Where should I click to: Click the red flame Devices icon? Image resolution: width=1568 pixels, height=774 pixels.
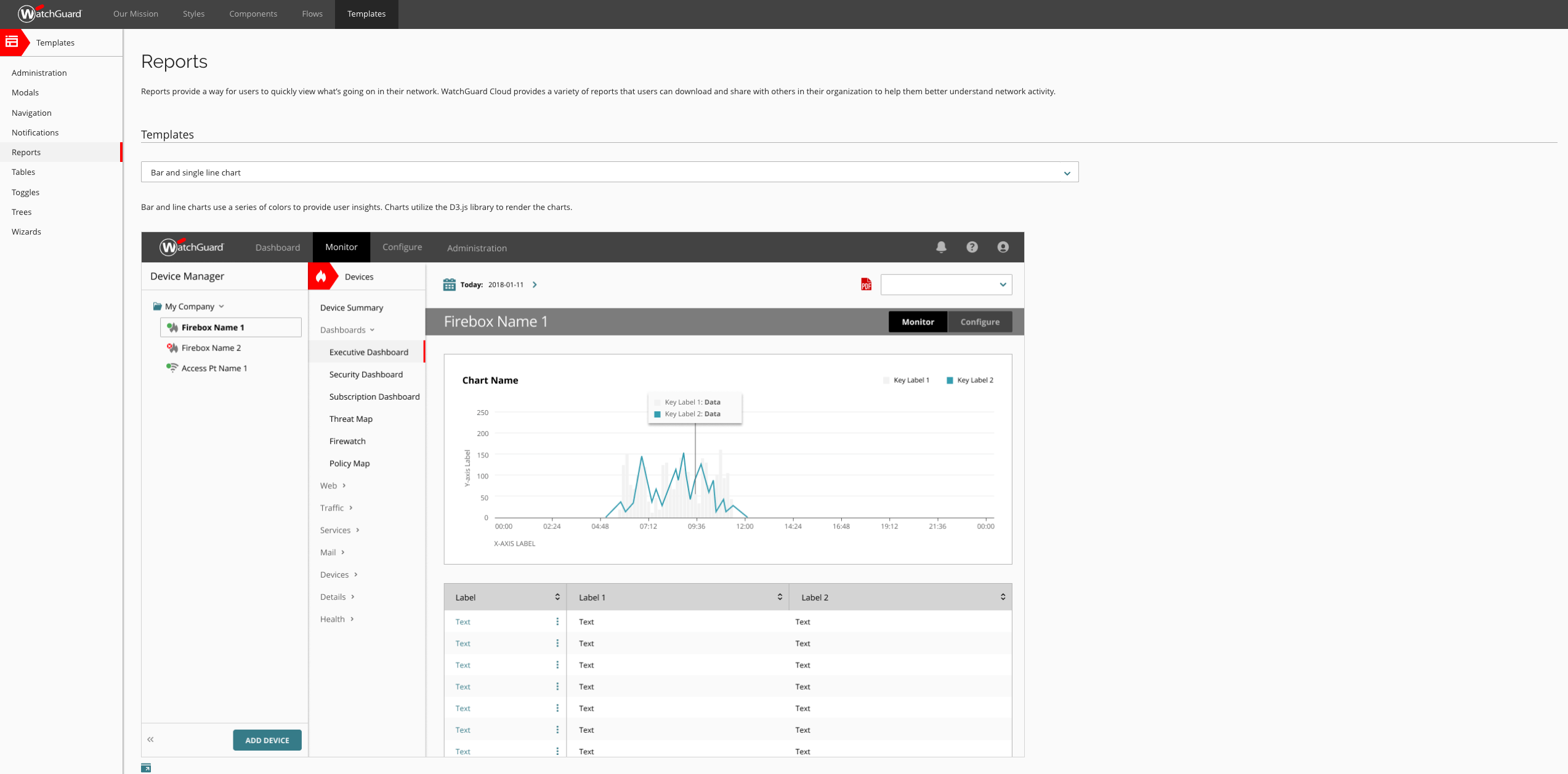321,276
